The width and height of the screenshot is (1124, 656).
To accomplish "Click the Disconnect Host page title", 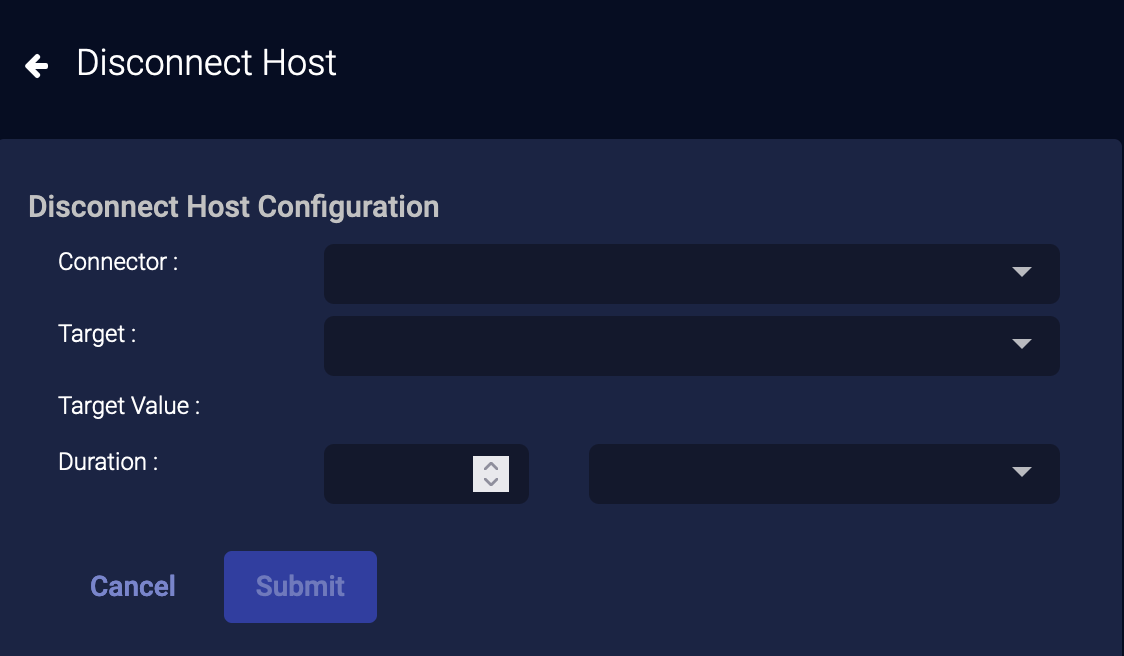I will (x=206, y=63).
